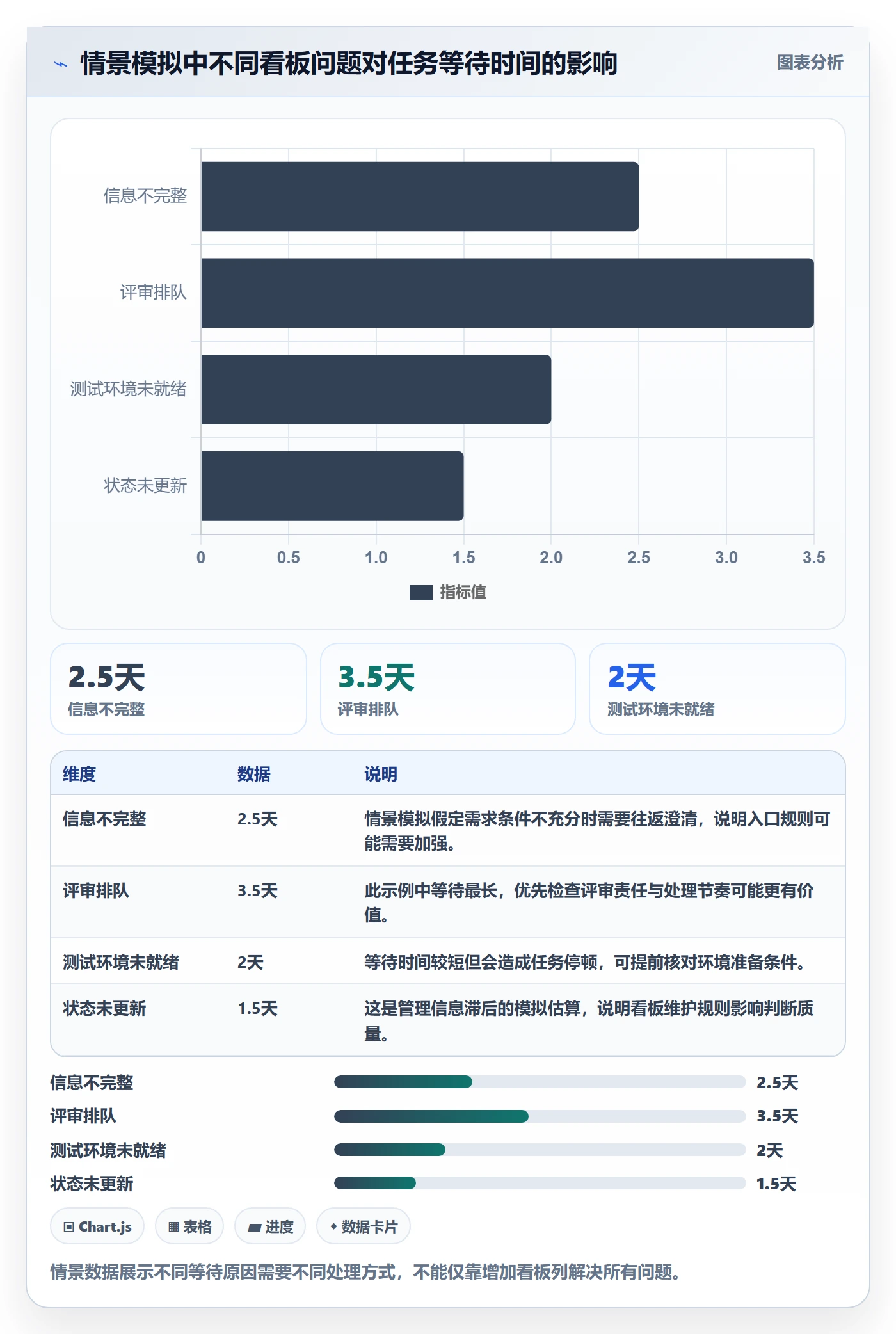The height and width of the screenshot is (1334, 896).
Task: Click the 2天 table cell
Action: pos(250,963)
